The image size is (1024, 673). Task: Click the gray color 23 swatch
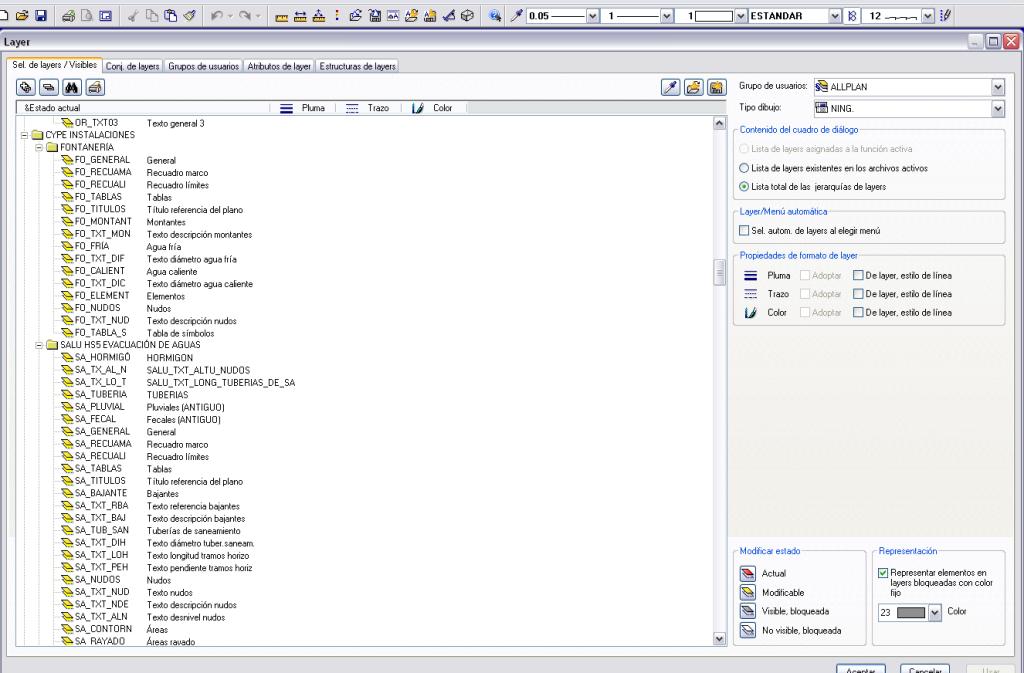coord(911,612)
